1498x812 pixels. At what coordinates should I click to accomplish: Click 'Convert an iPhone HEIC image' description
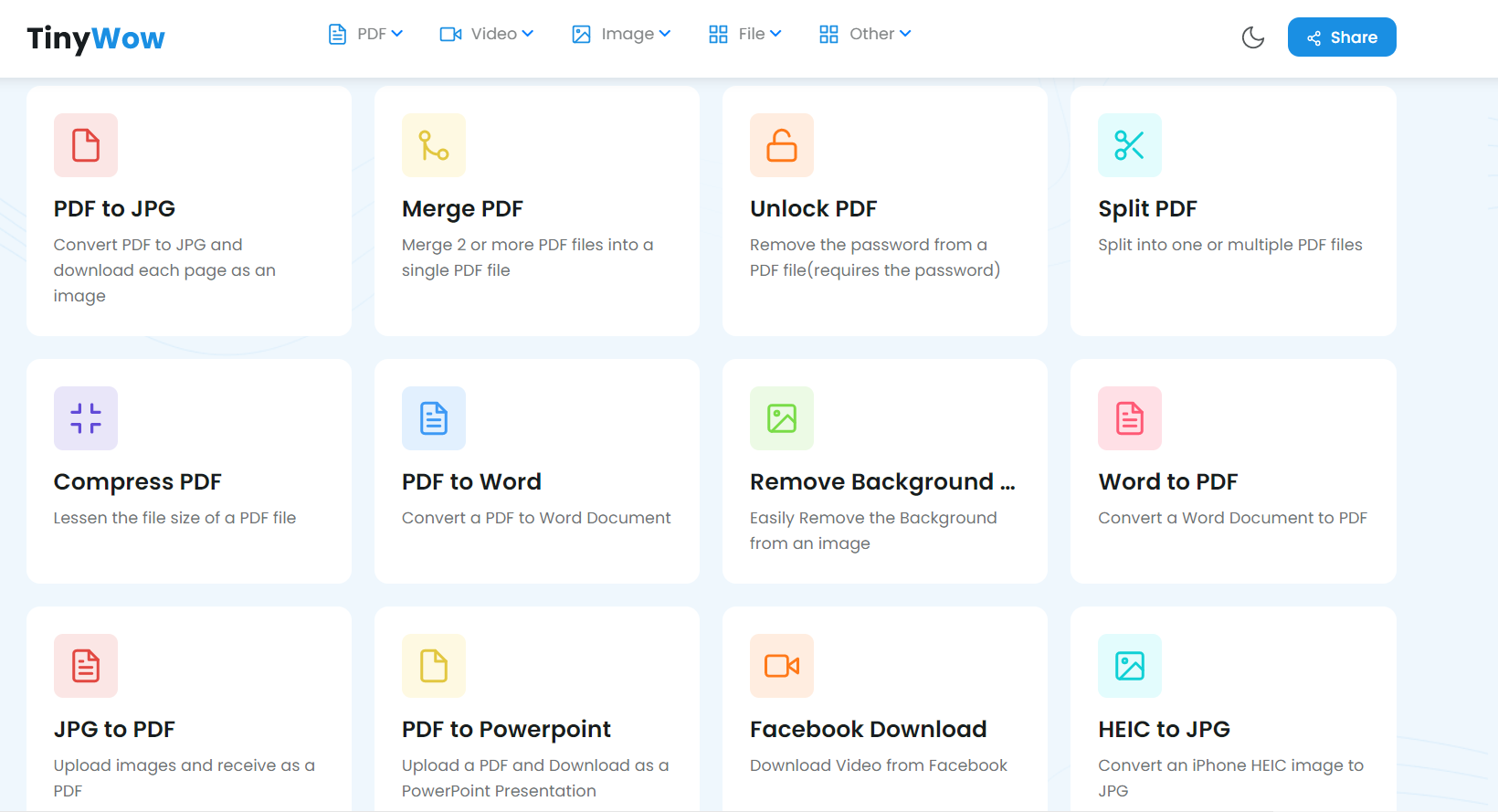click(x=1230, y=778)
